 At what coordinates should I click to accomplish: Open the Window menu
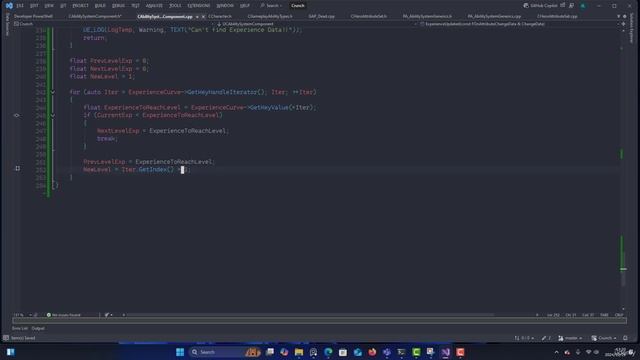(x=225, y=6)
